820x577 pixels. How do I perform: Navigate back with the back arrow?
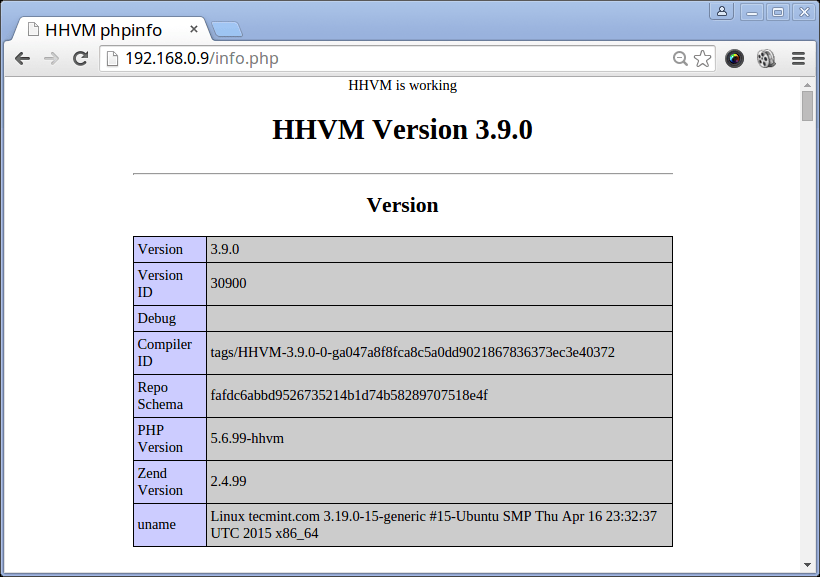[22, 59]
